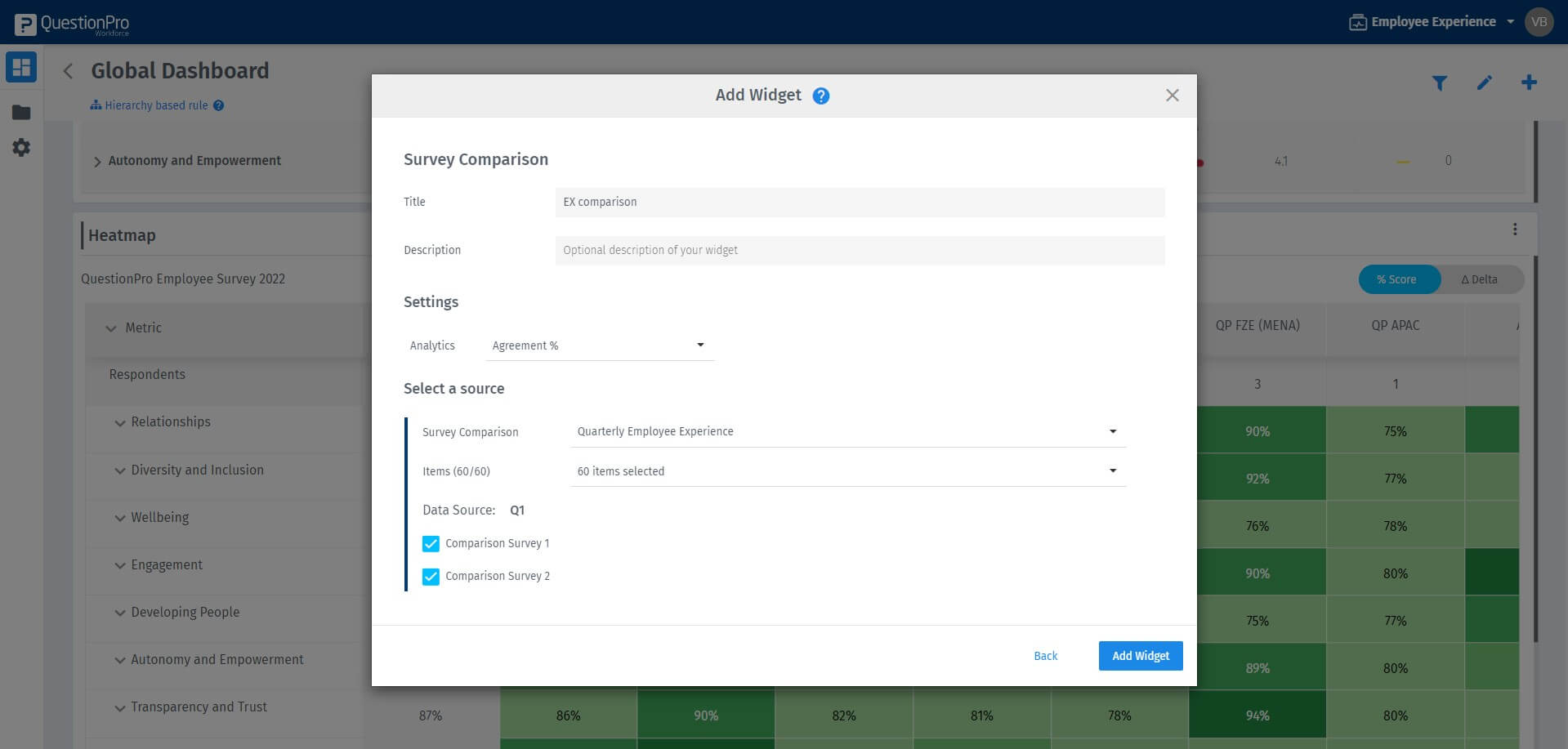The height and width of the screenshot is (749, 1568).
Task: Open settings via the gear icon
Action: 21,148
